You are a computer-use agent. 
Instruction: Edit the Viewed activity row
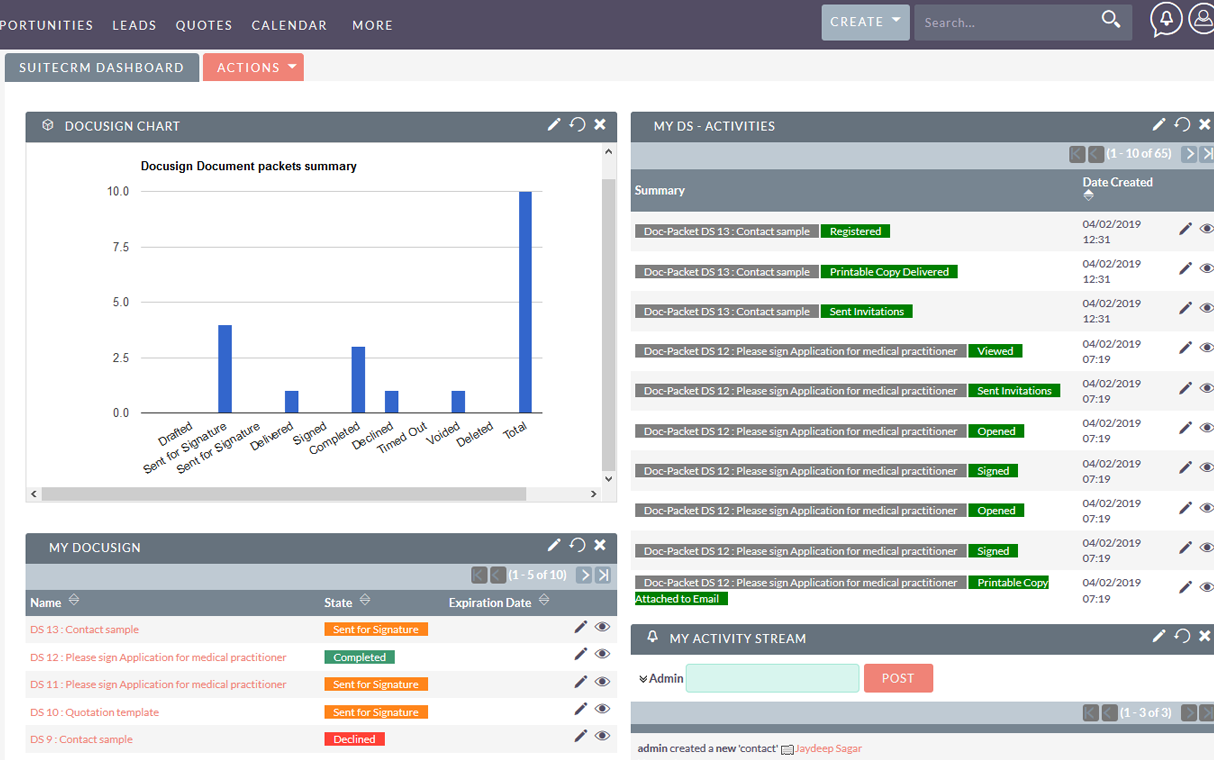pyautogui.click(x=1185, y=348)
